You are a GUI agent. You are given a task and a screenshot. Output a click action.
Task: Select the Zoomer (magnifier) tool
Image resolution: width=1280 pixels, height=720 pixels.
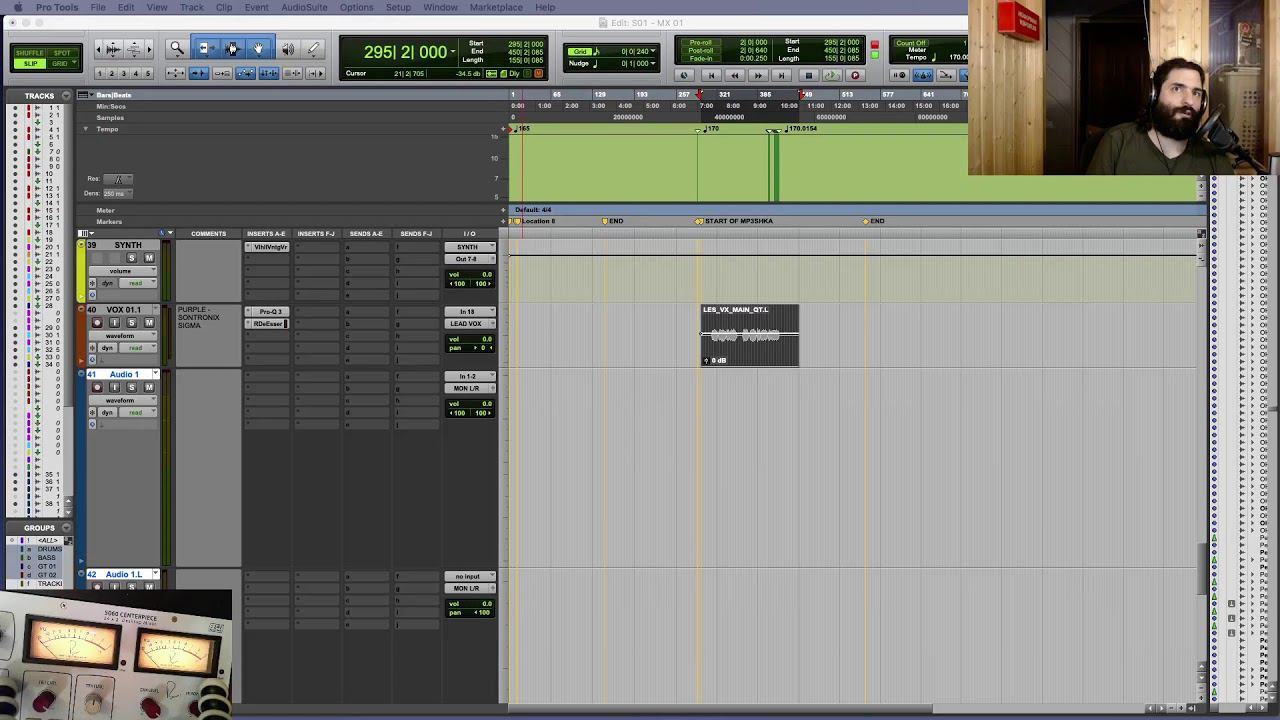tap(176, 48)
